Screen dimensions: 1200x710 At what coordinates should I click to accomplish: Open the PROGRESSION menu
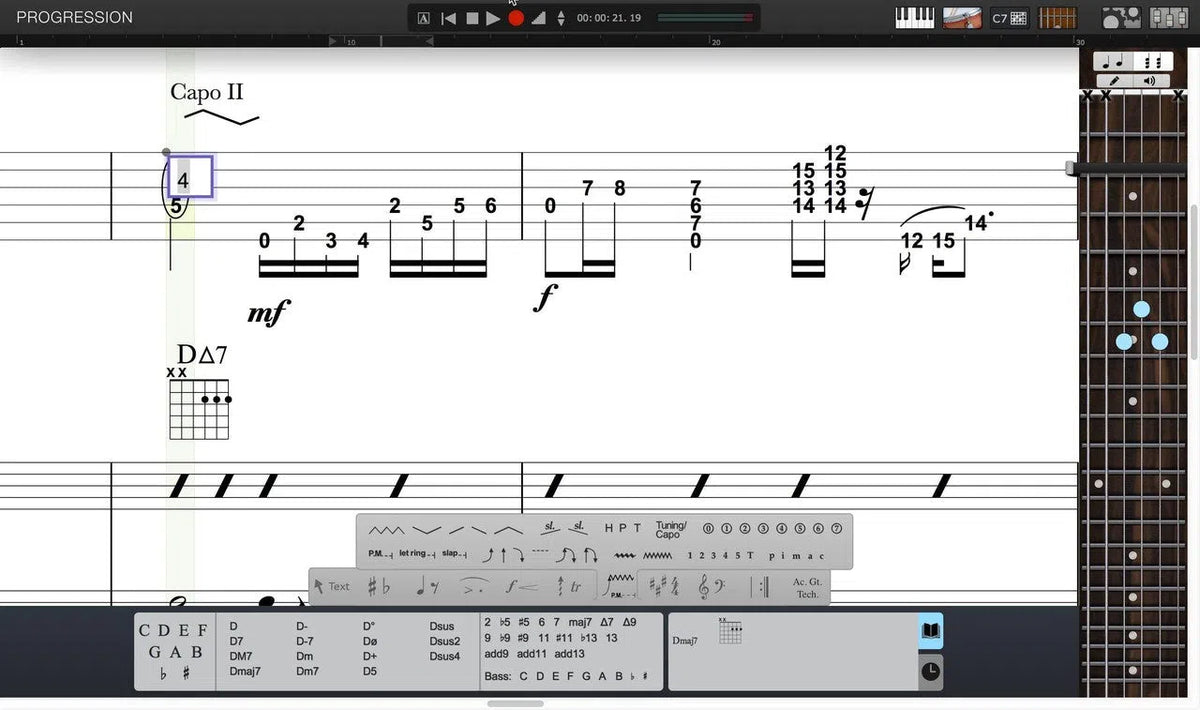tap(73, 17)
